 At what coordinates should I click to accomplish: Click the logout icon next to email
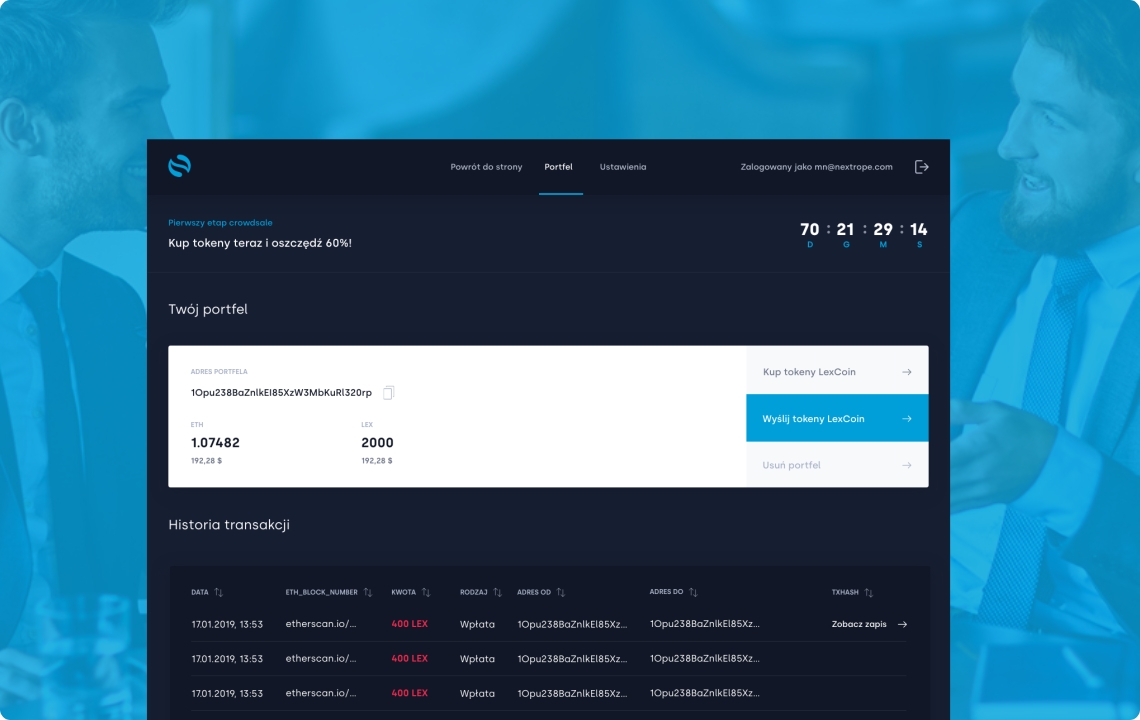pyautogui.click(x=921, y=167)
